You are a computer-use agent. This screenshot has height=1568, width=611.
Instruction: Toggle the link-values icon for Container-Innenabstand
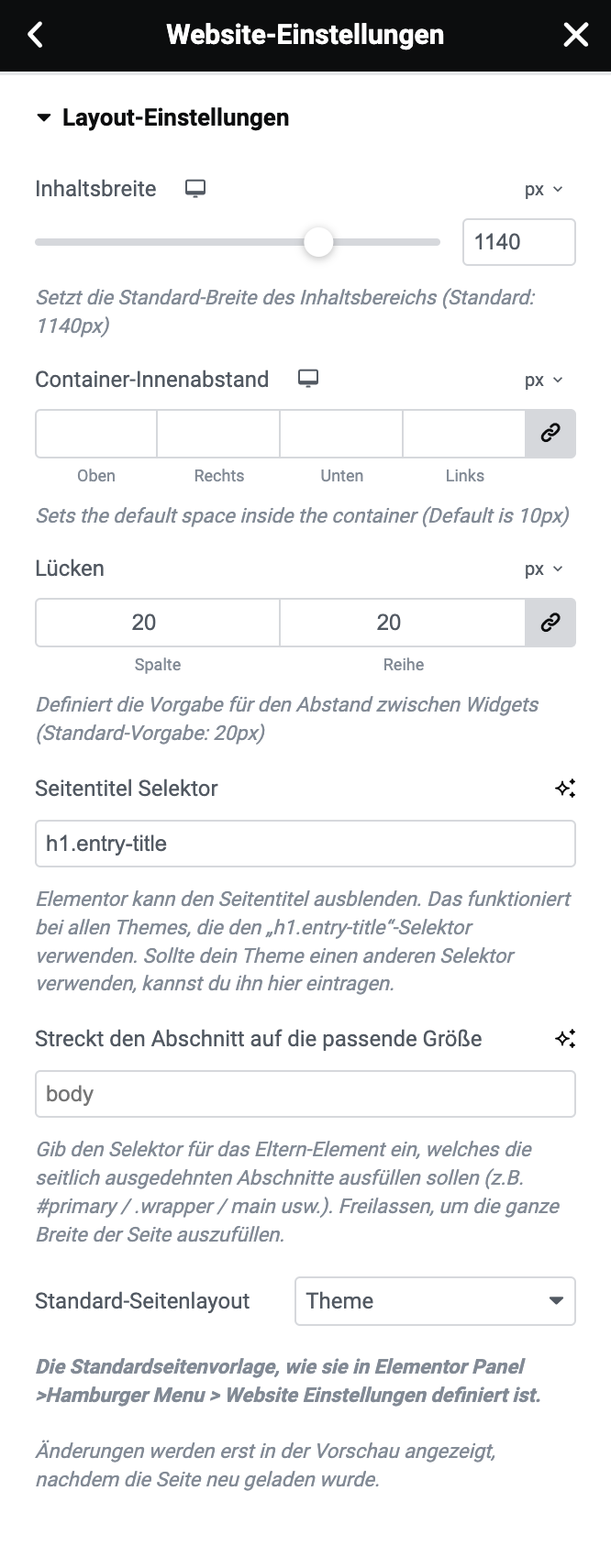click(x=550, y=434)
